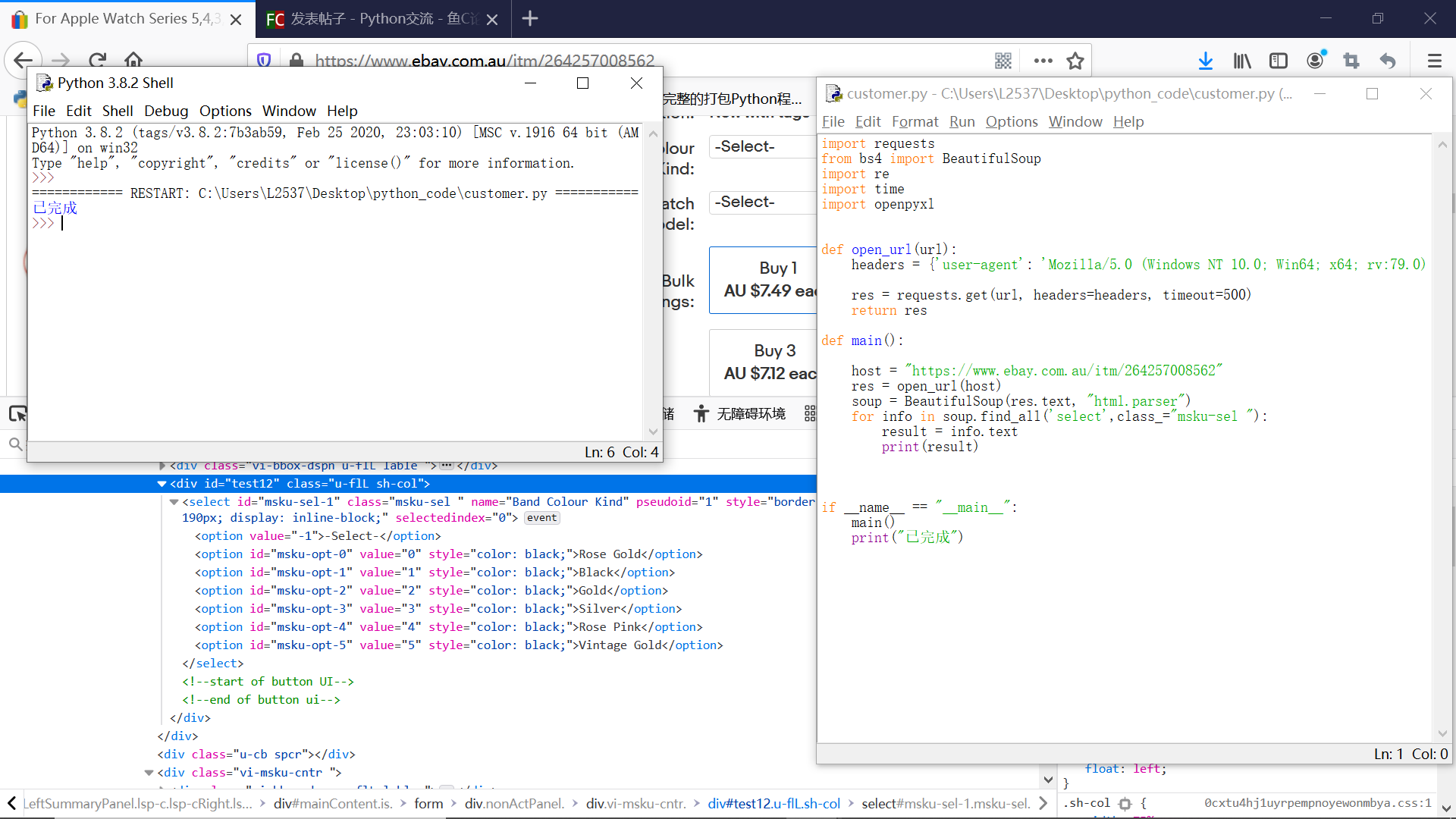This screenshot has height=819, width=1456.
Task: Open Run menu in customer.py editor
Action: click(962, 121)
